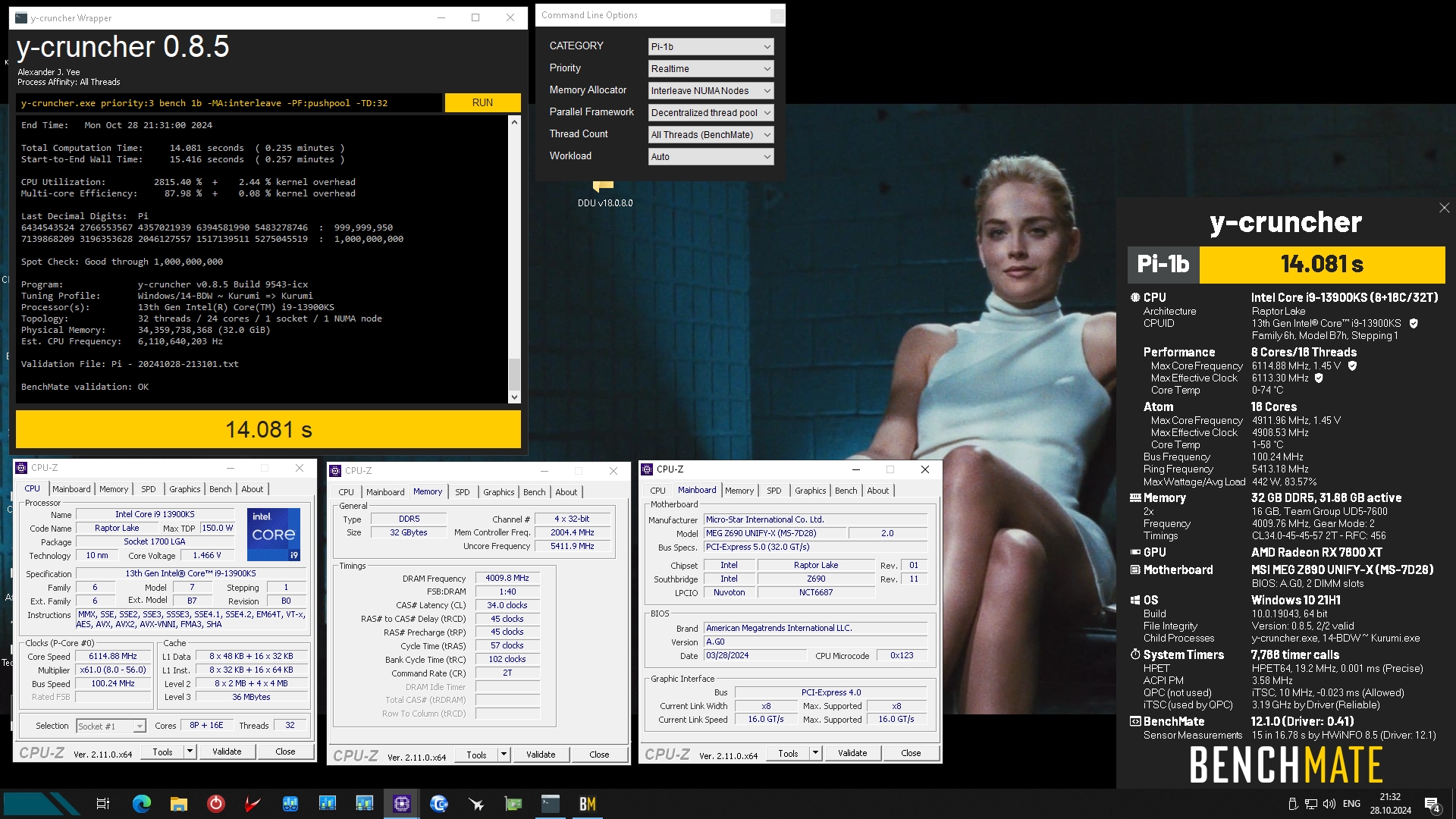The height and width of the screenshot is (819, 1456).
Task: Open the Thread Count dropdown
Action: (x=711, y=134)
